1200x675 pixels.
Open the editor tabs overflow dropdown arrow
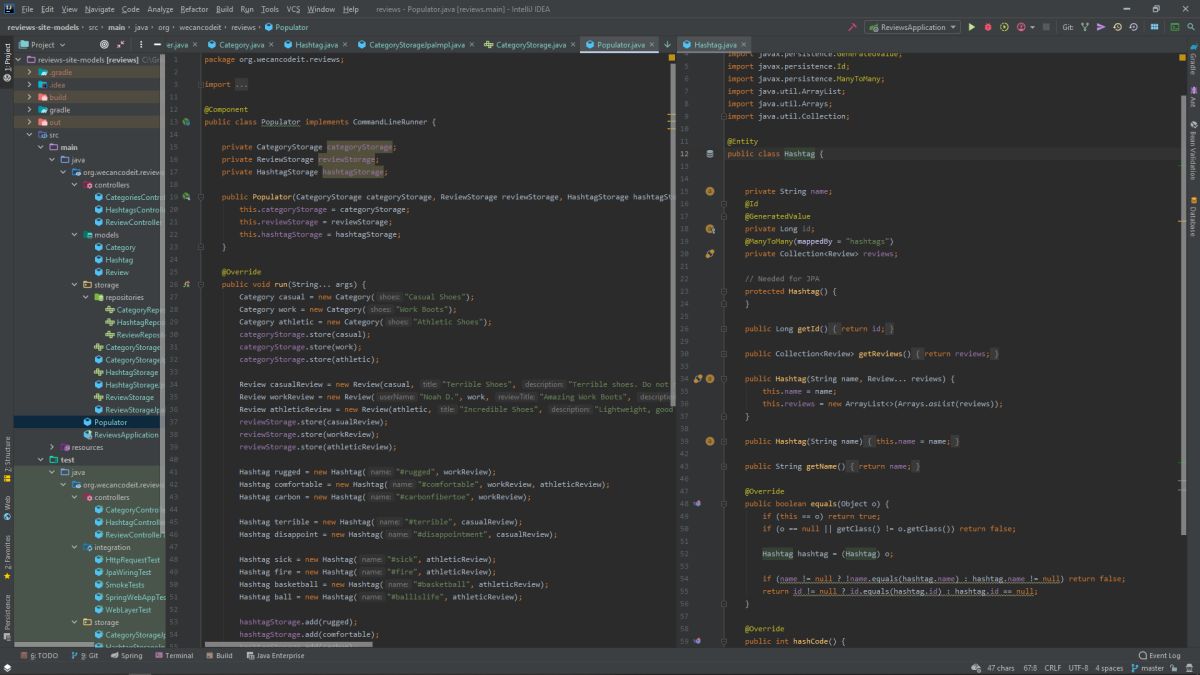[x=667, y=45]
